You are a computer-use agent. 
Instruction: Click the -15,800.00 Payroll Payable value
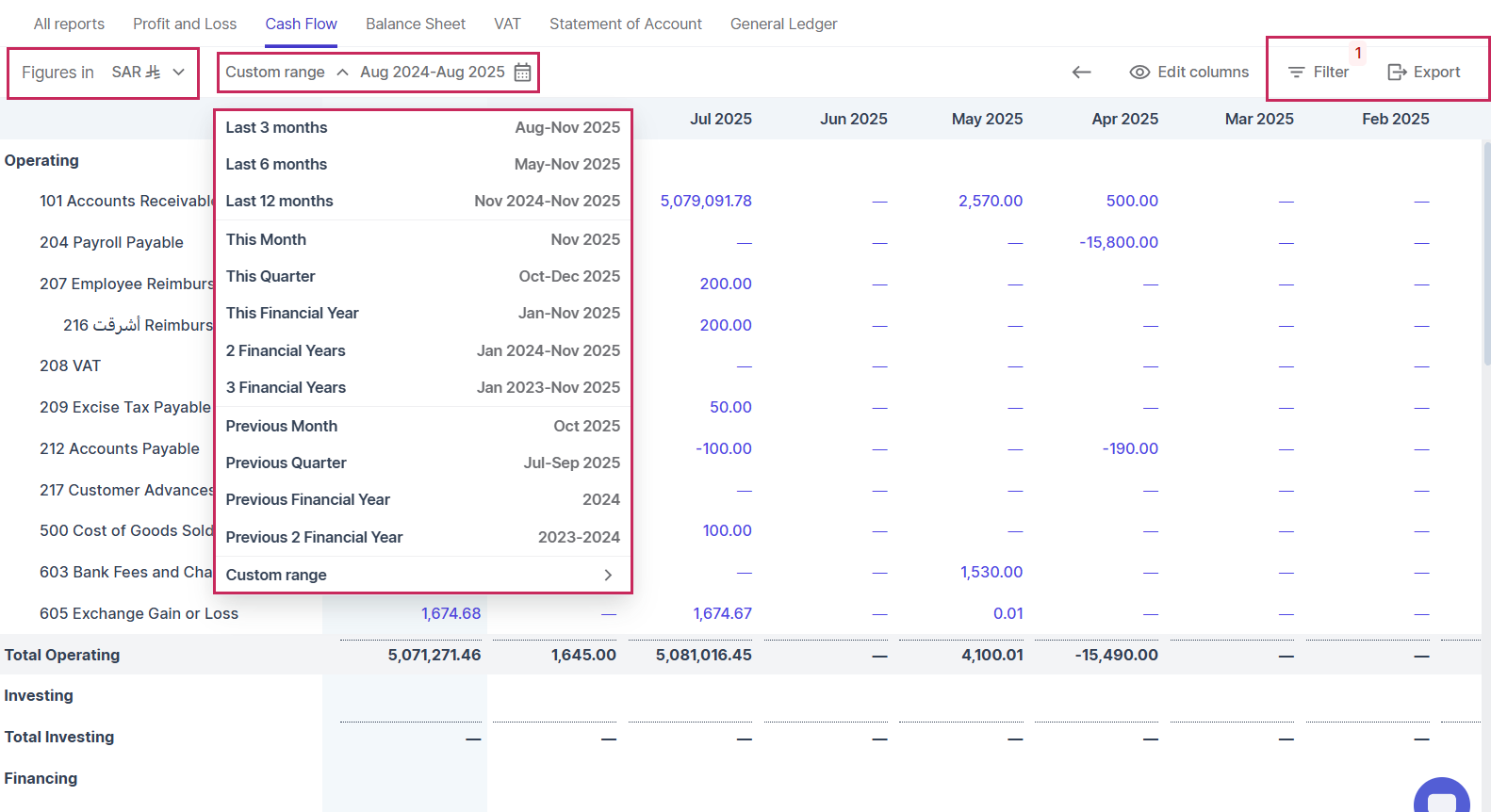(x=1118, y=242)
